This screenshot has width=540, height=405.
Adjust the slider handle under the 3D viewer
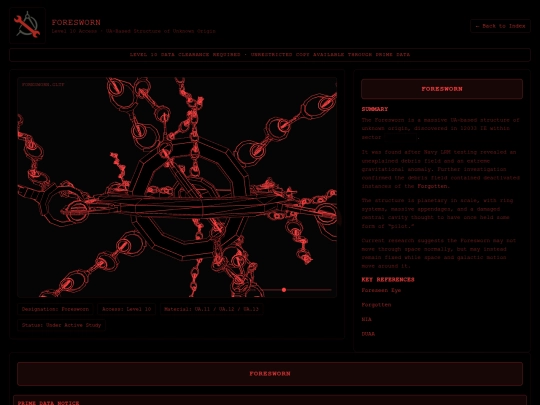point(284,290)
